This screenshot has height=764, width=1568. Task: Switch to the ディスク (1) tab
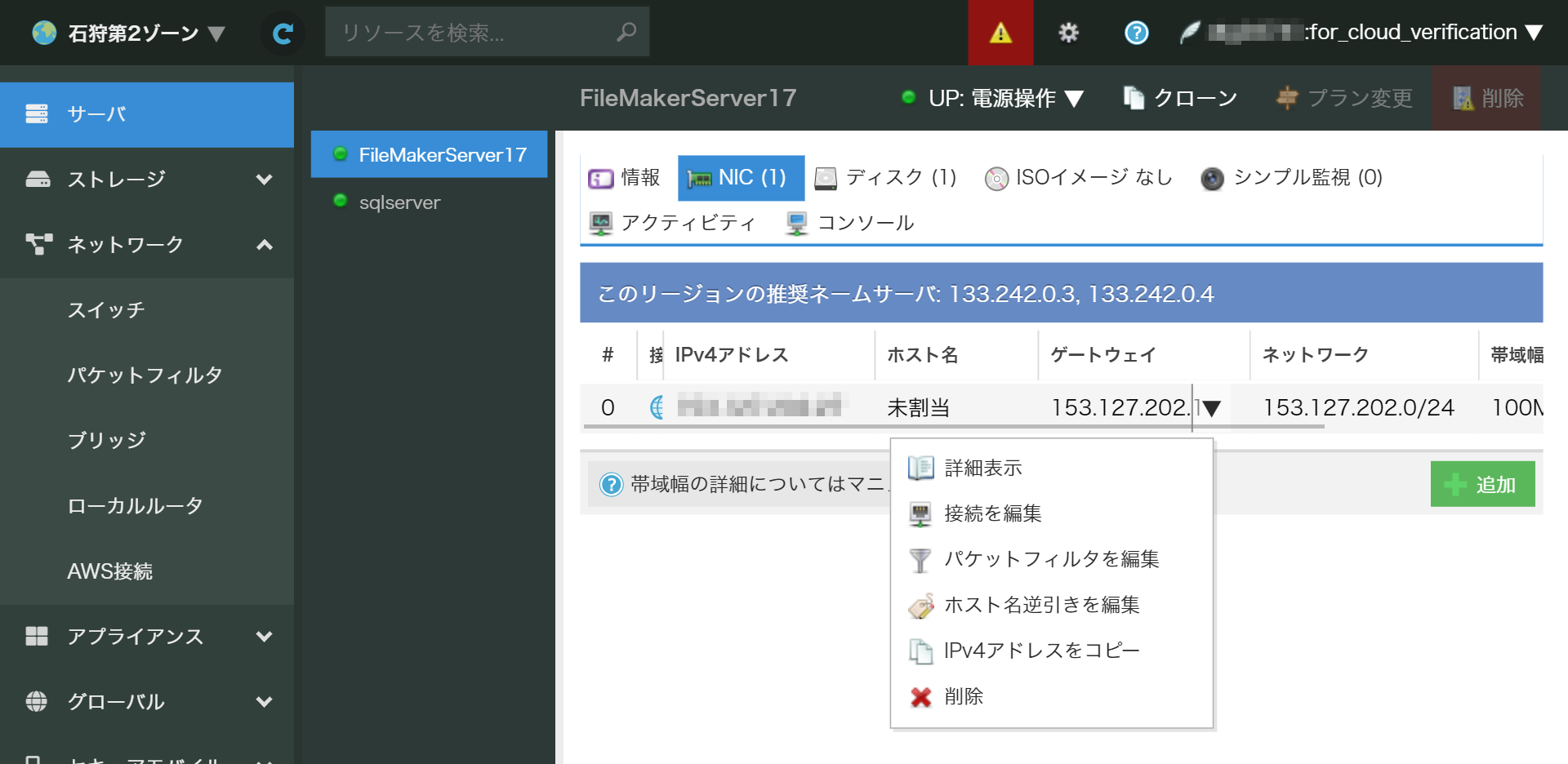pos(886,178)
